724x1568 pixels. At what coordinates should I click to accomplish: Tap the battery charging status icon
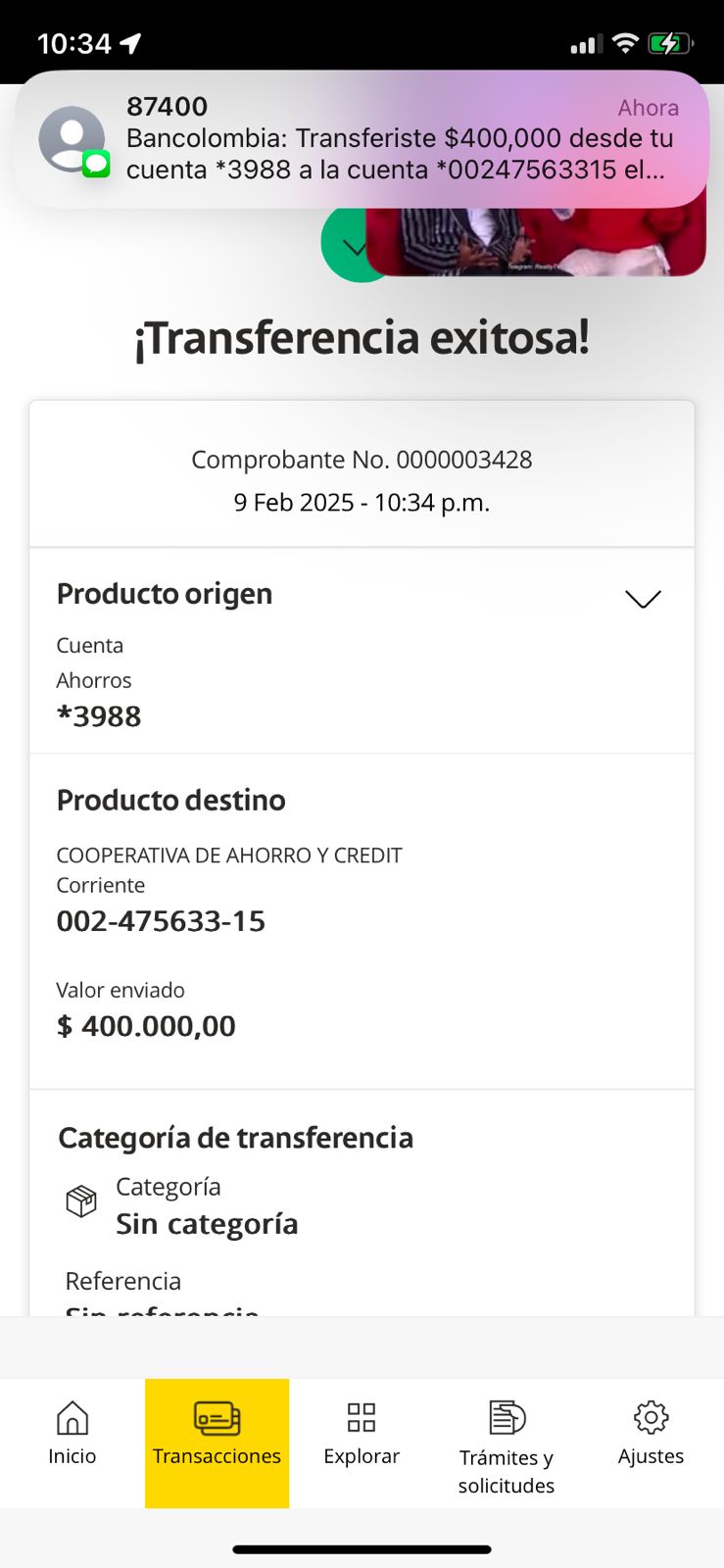[670, 43]
